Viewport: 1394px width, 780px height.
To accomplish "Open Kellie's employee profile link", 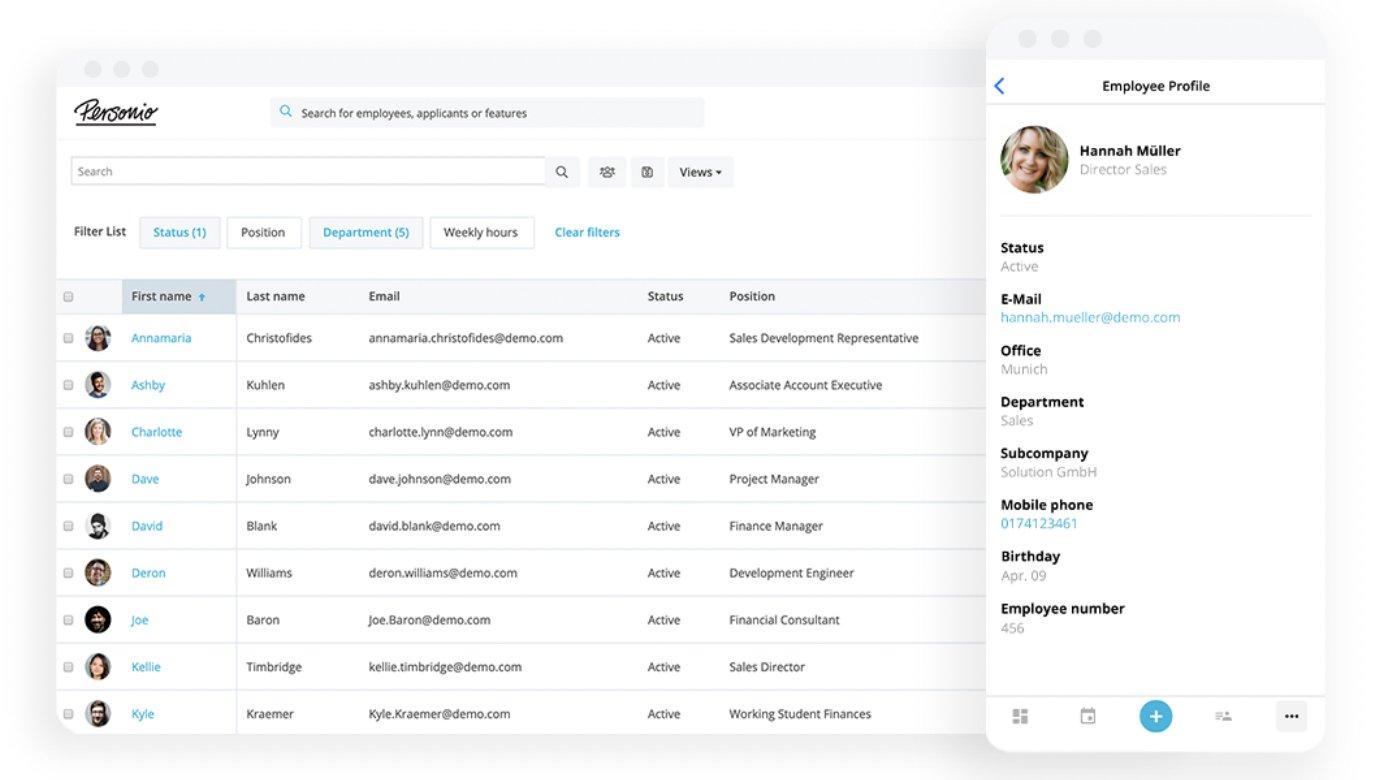I will (146, 667).
